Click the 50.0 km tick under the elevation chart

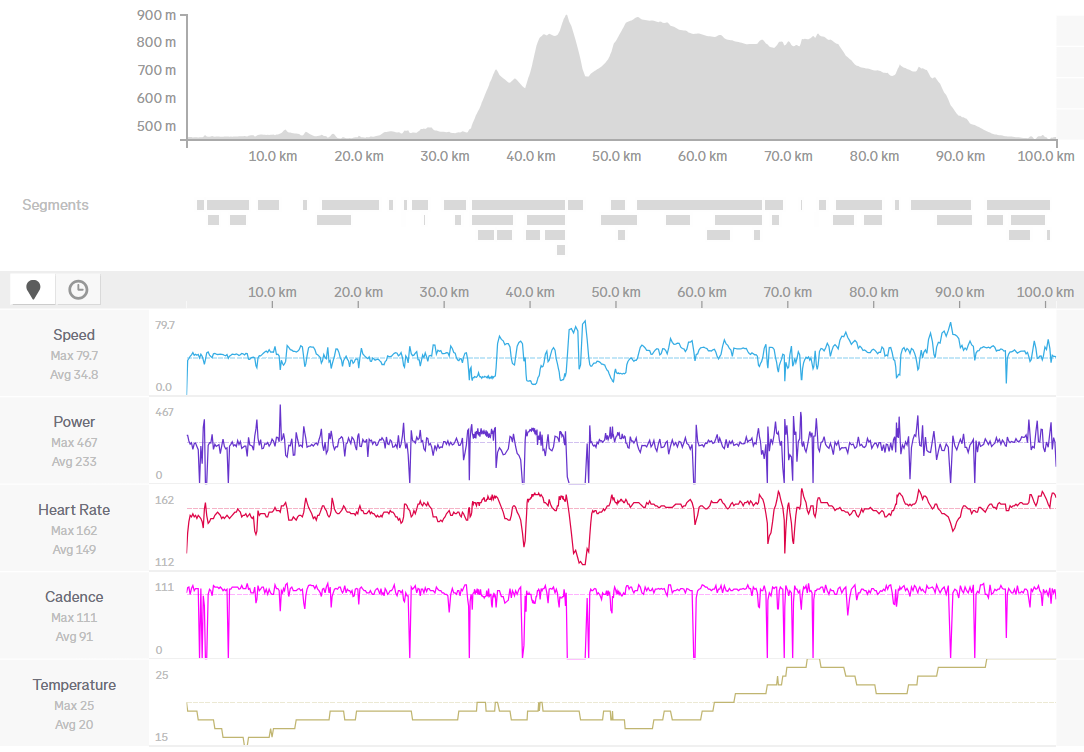(x=616, y=156)
